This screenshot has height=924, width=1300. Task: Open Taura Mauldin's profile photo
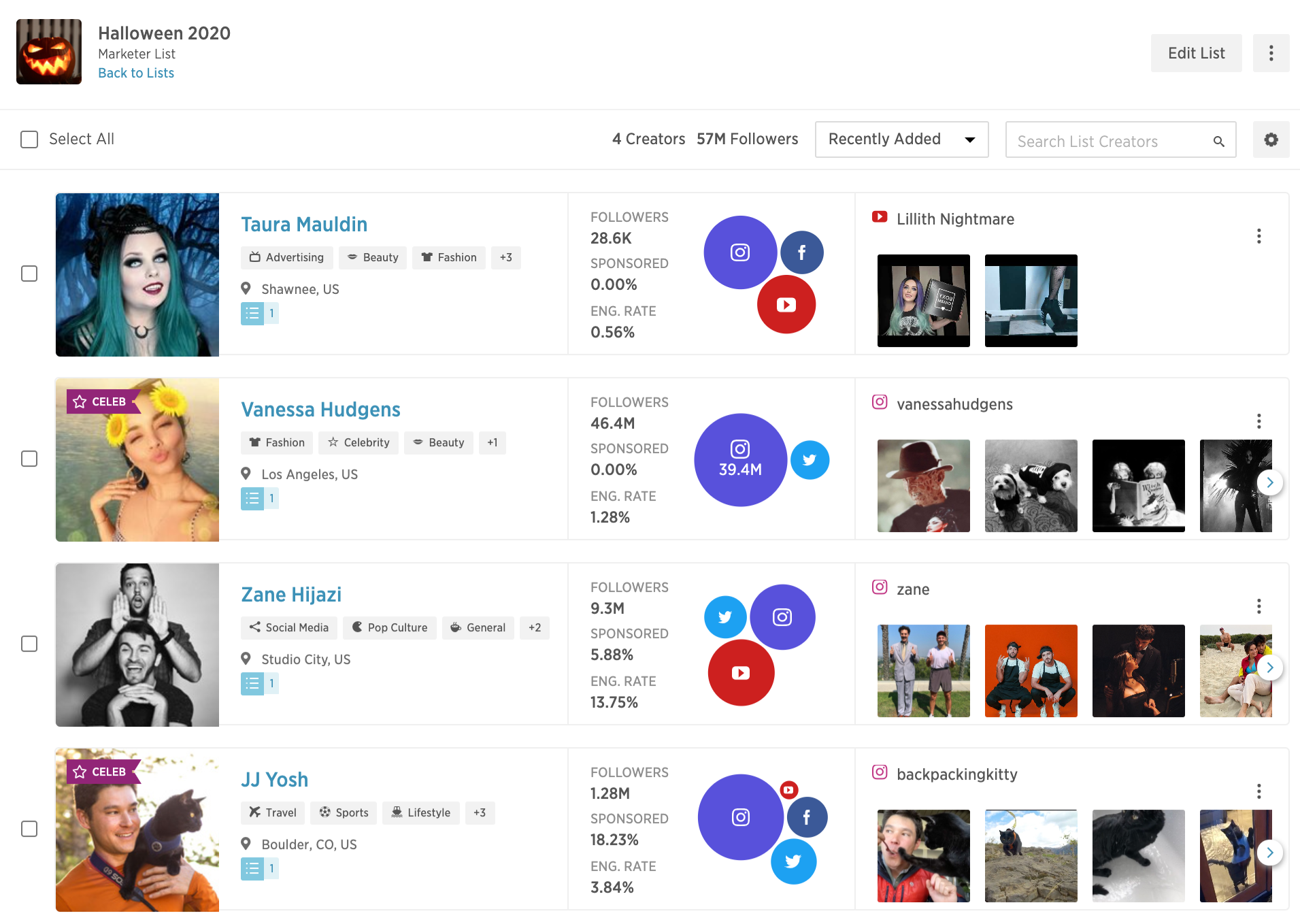click(x=137, y=275)
